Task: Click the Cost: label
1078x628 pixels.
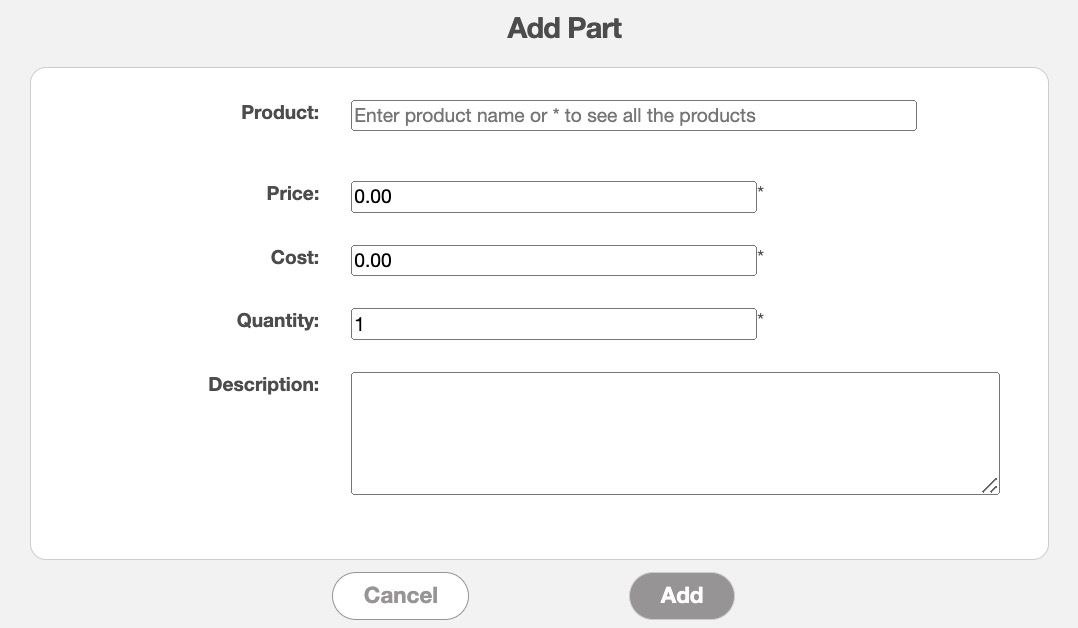Action: (x=295, y=258)
